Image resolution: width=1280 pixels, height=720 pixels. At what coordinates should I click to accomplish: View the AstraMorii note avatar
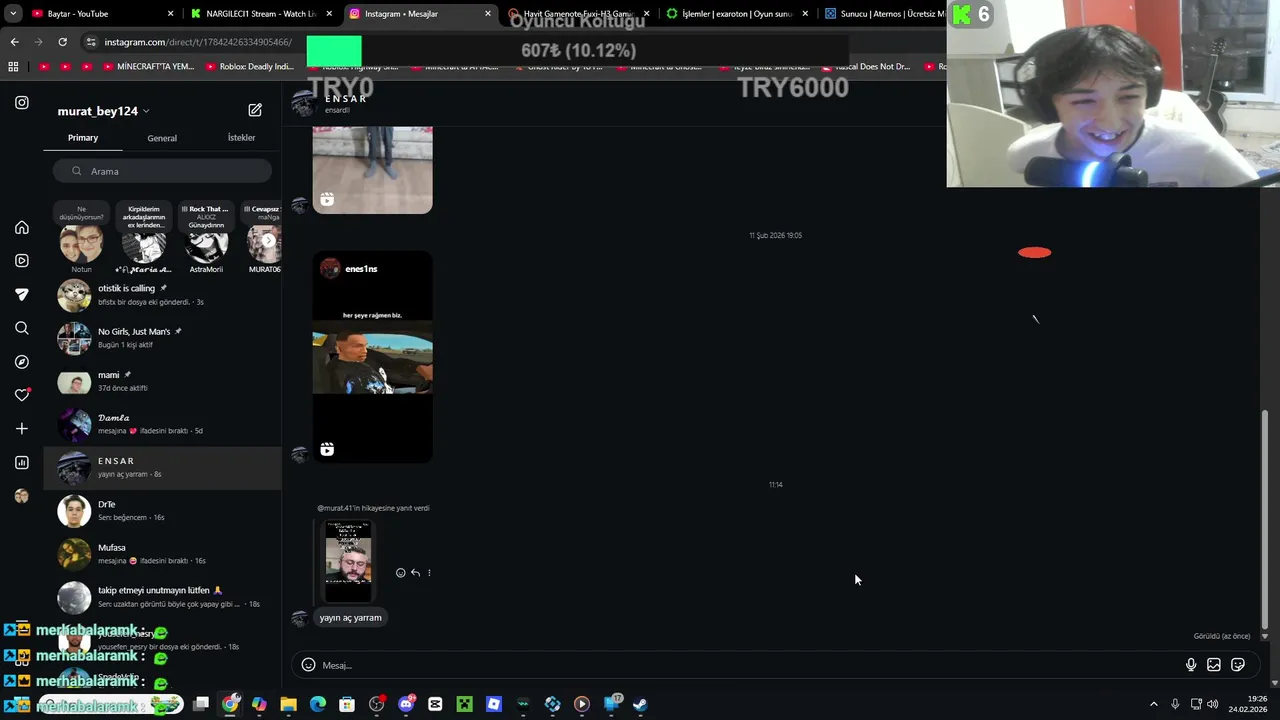coord(207,243)
